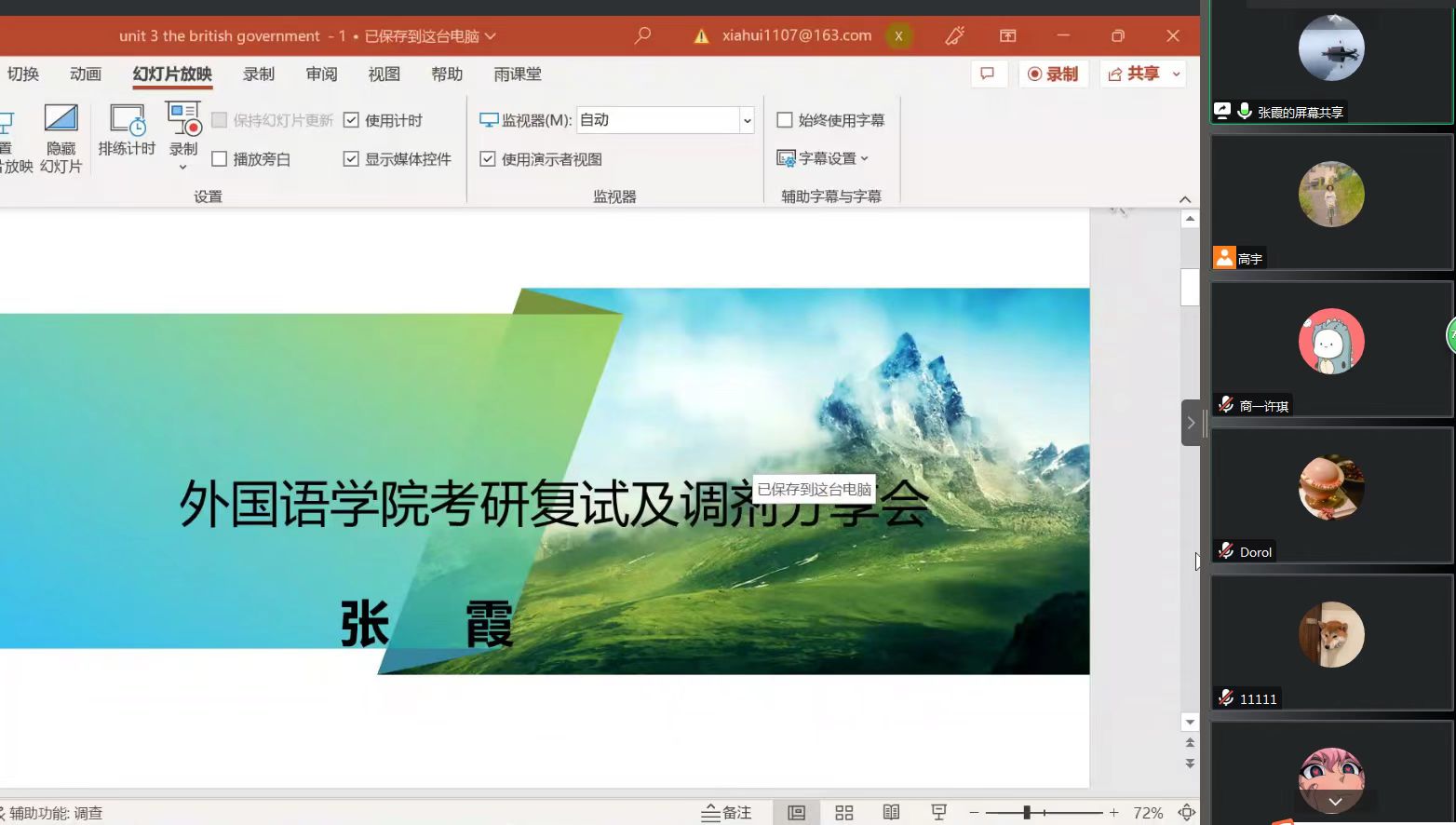Click the search magnifier in title bar

(x=642, y=35)
